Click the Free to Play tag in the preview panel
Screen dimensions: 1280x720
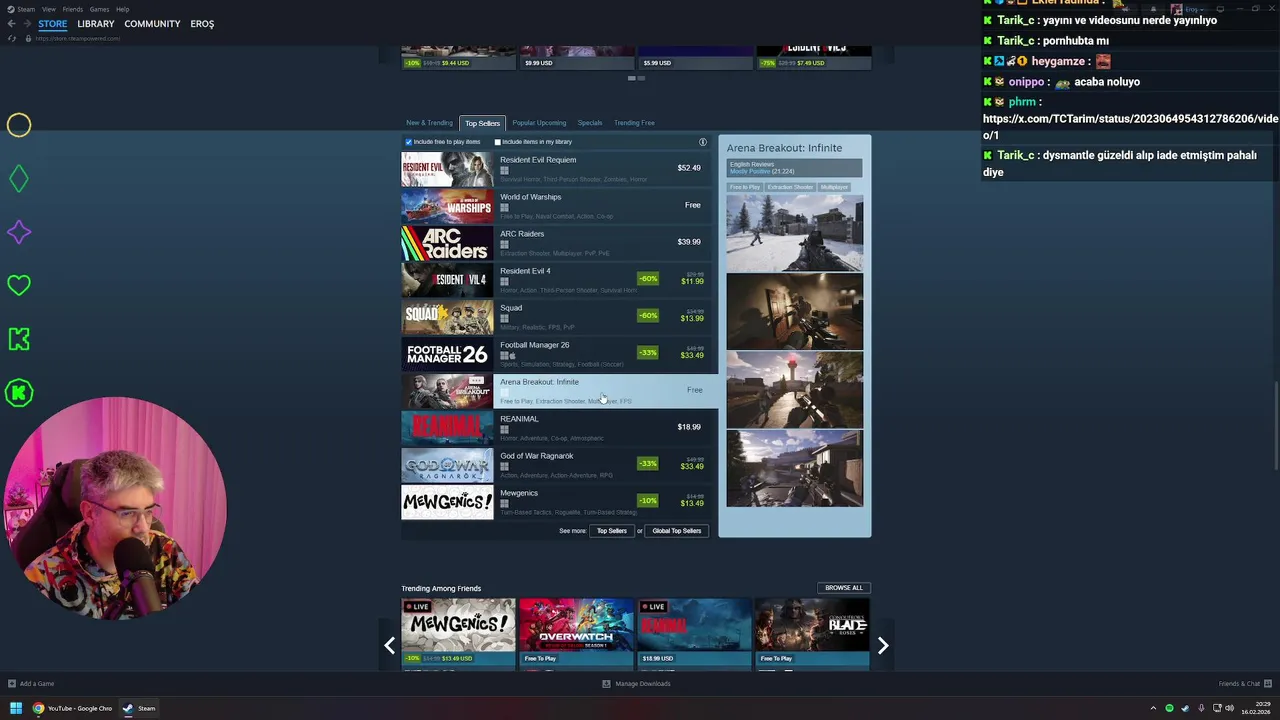(x=745, y=187)
